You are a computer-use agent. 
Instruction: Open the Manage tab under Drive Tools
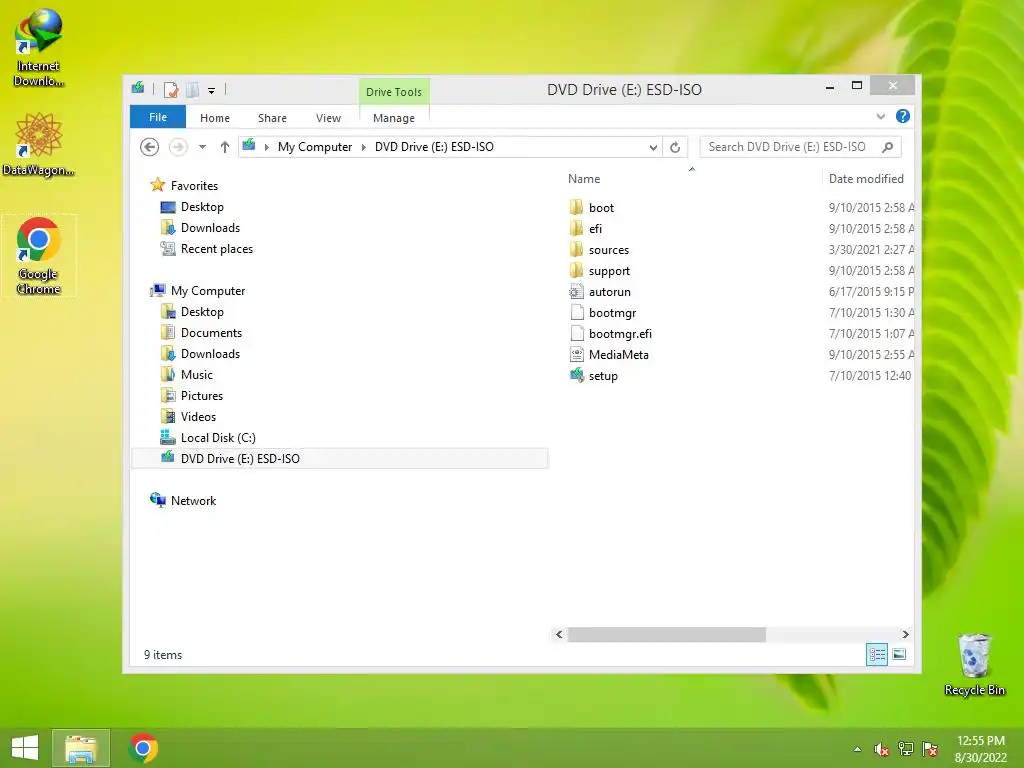pos(394,118)
